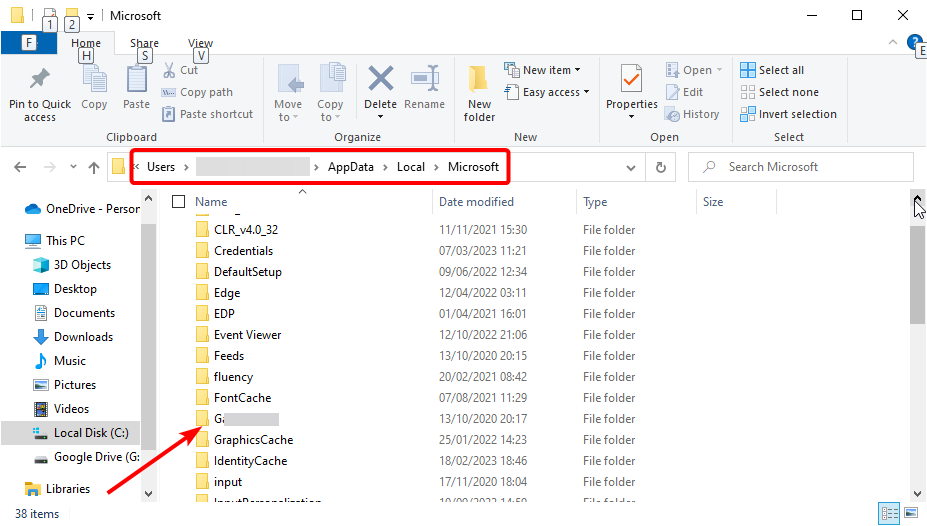927x526 pixels.
Task: Create a New folder
Action: (x=479, y=93)
